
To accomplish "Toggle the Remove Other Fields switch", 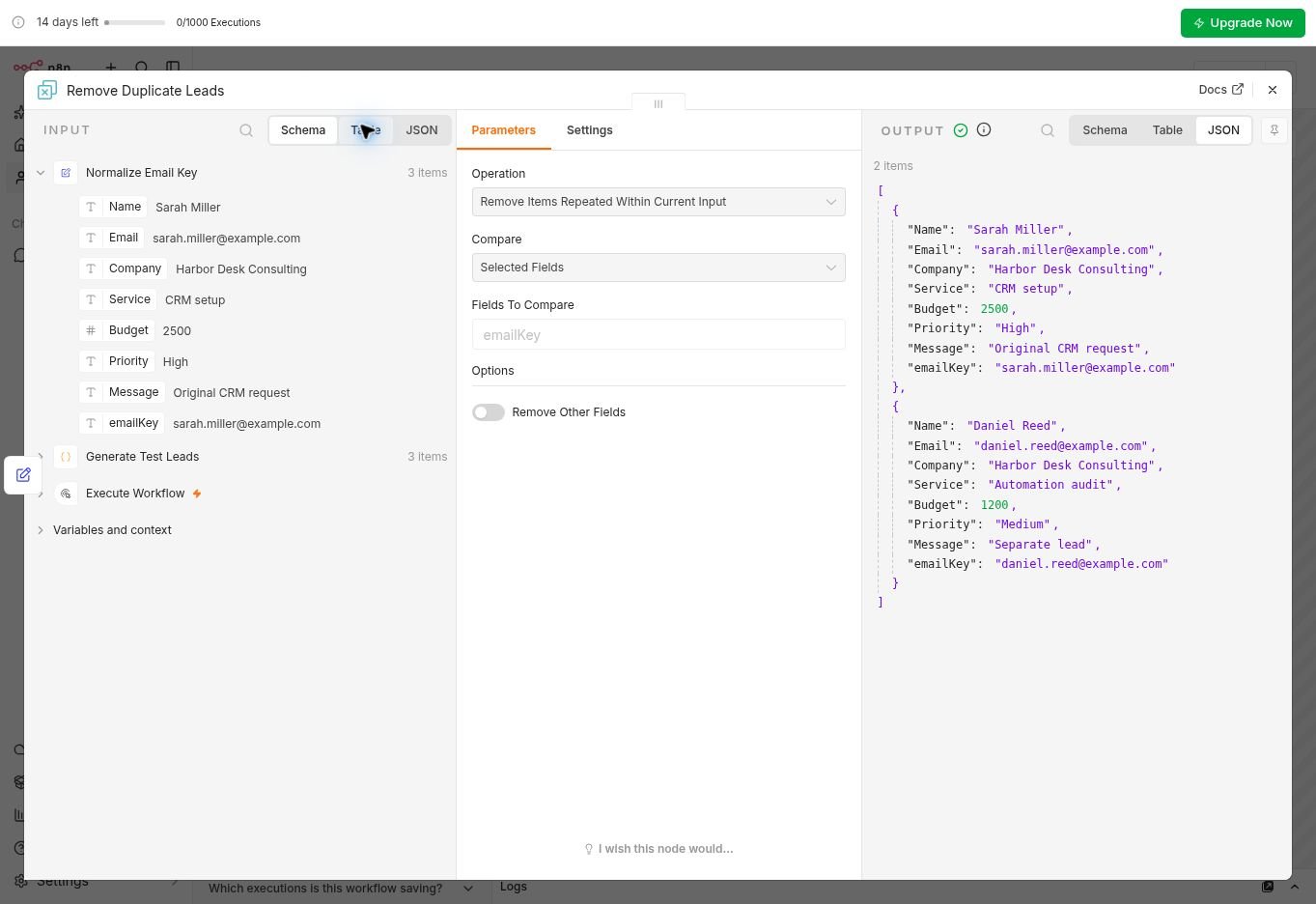I will [x=489, y=412].
